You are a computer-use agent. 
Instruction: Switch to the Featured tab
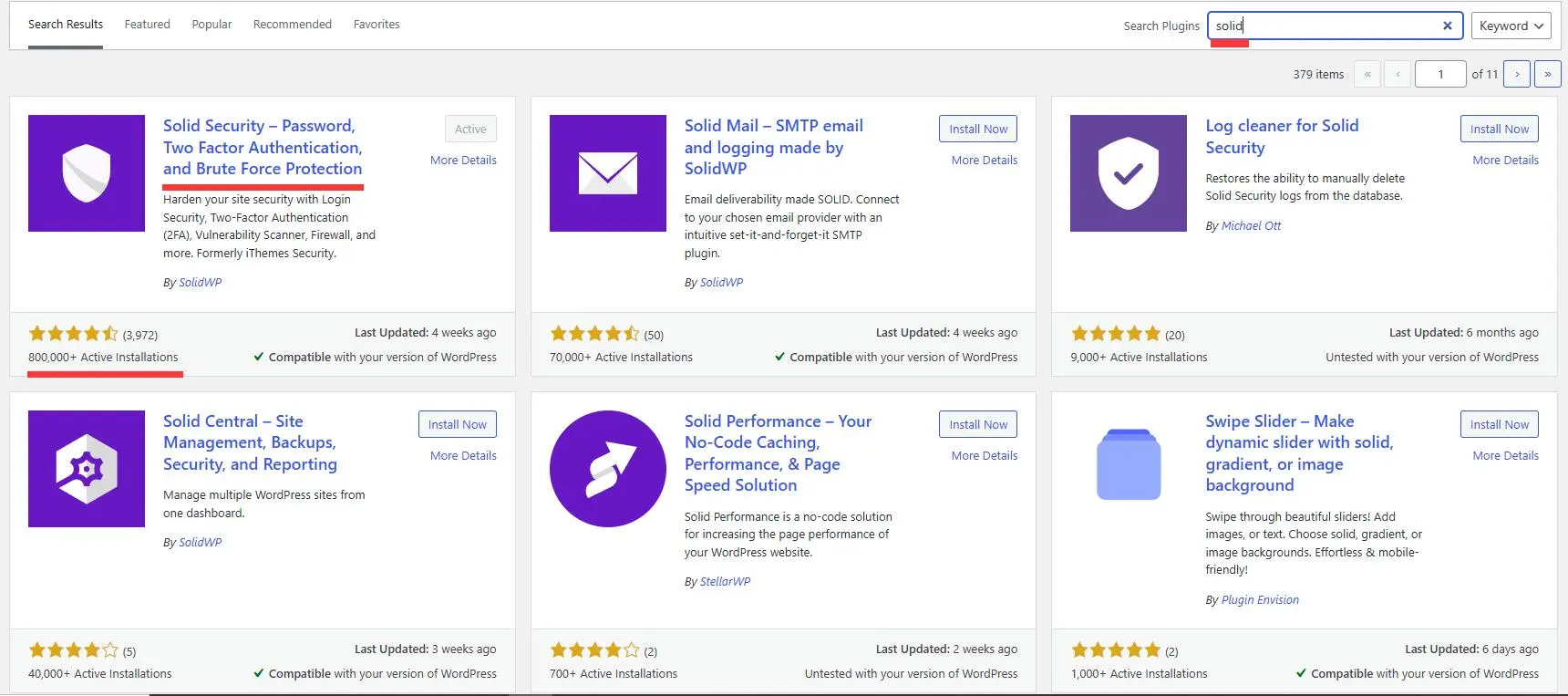pos(147,25)
